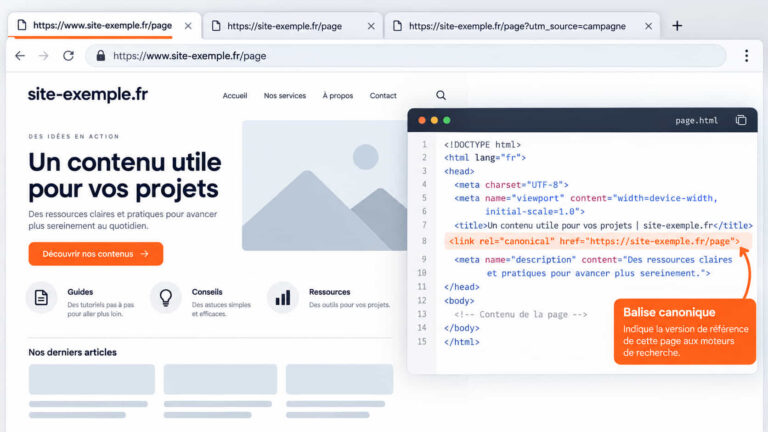The image size is (768, 432).
Task: Close the utm_source=campagne tab
Action: pos(648,26)
